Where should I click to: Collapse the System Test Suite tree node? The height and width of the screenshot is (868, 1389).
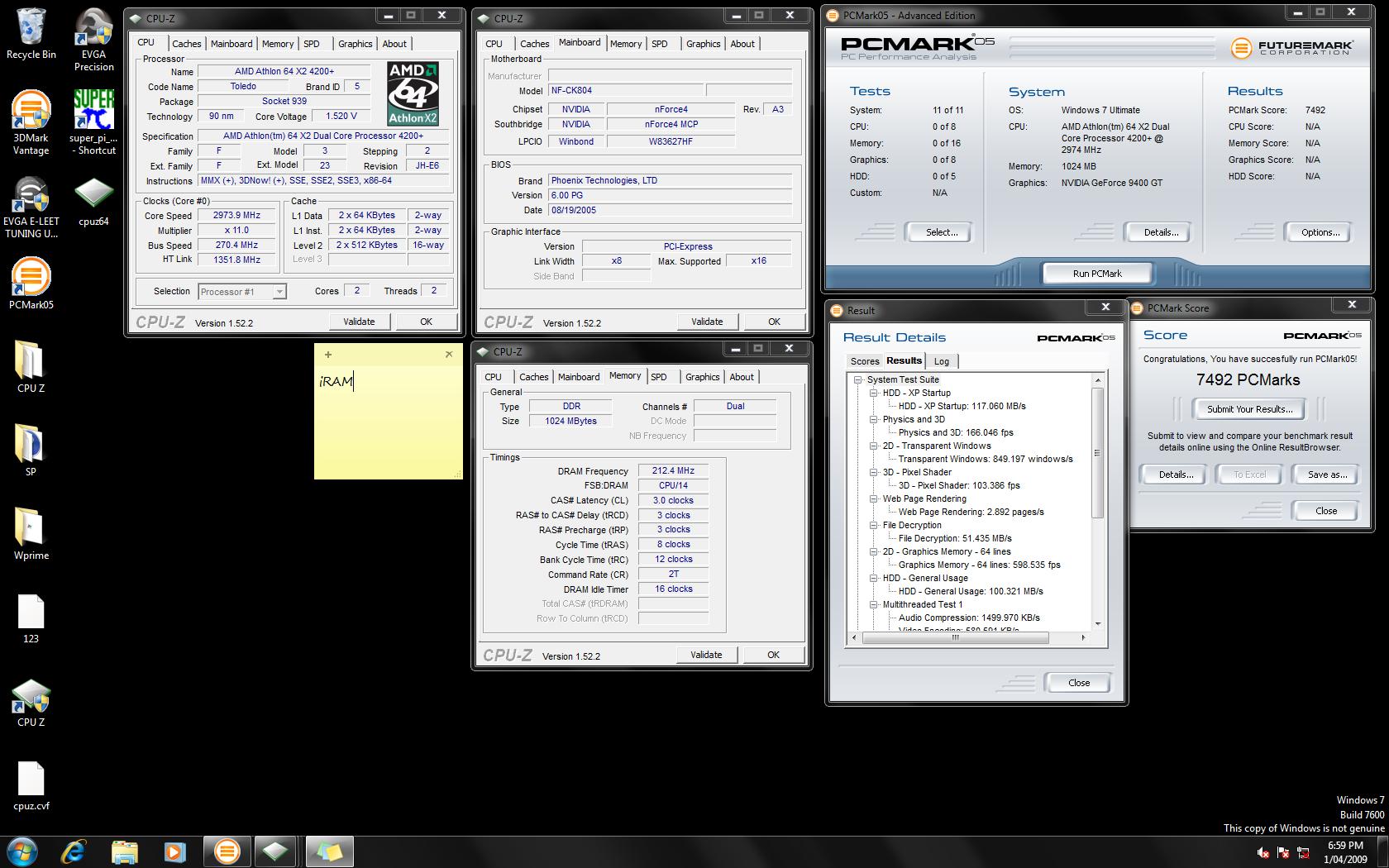pos(858,379)
